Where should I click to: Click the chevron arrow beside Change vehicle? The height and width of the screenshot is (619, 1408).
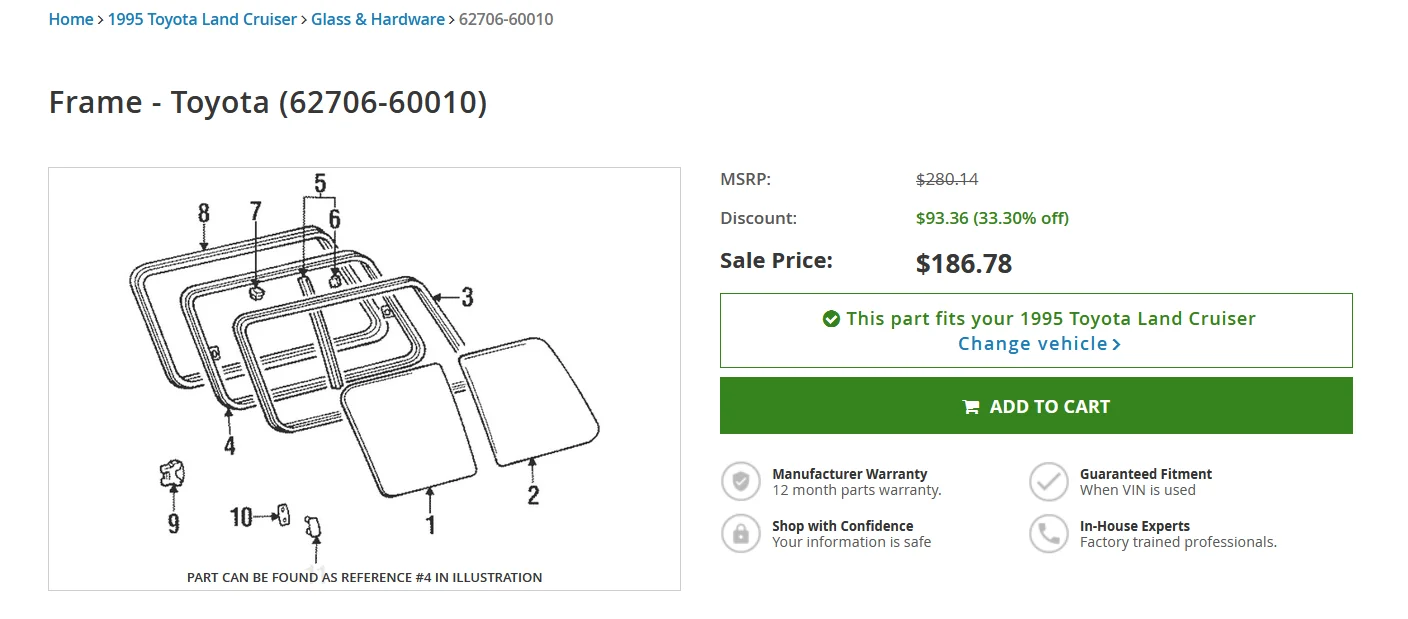pyautogui.click(x=1116, y=344)
